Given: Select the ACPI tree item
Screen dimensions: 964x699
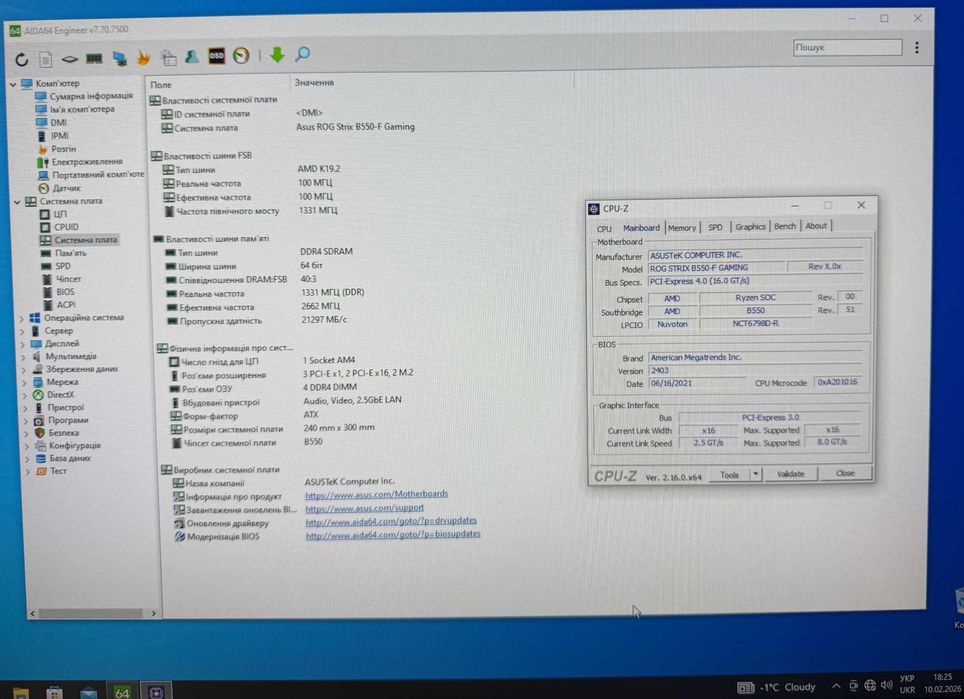Looking at the screenshot, I should point(66,304).
